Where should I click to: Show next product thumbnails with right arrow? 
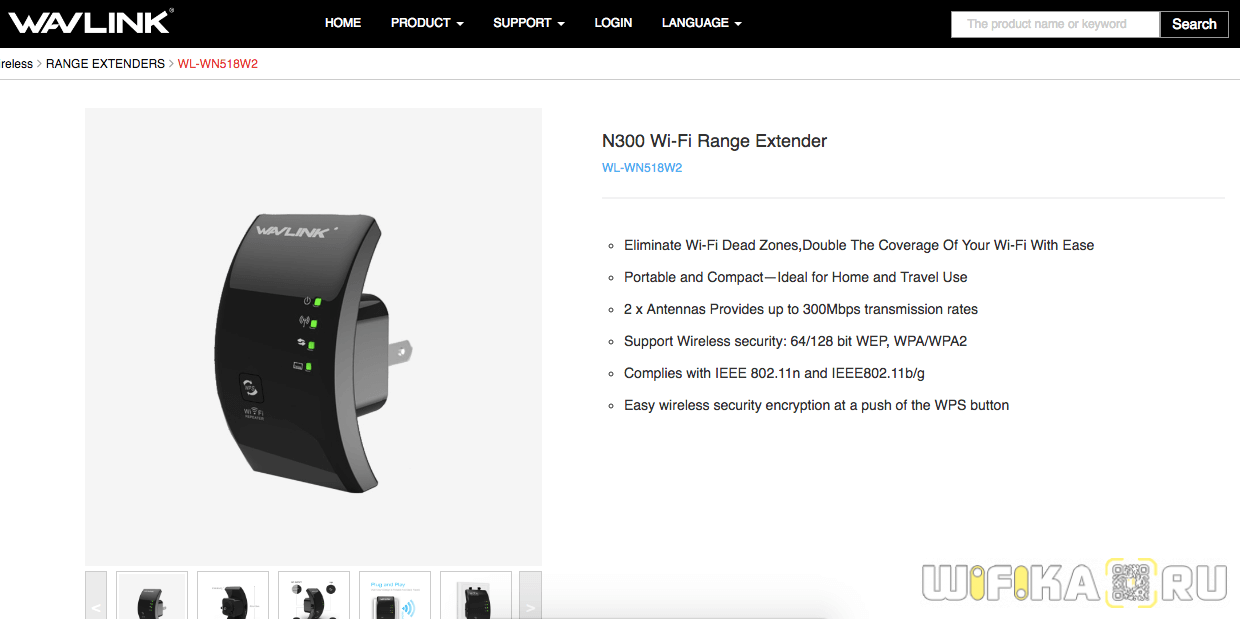(x=530, y=596)
